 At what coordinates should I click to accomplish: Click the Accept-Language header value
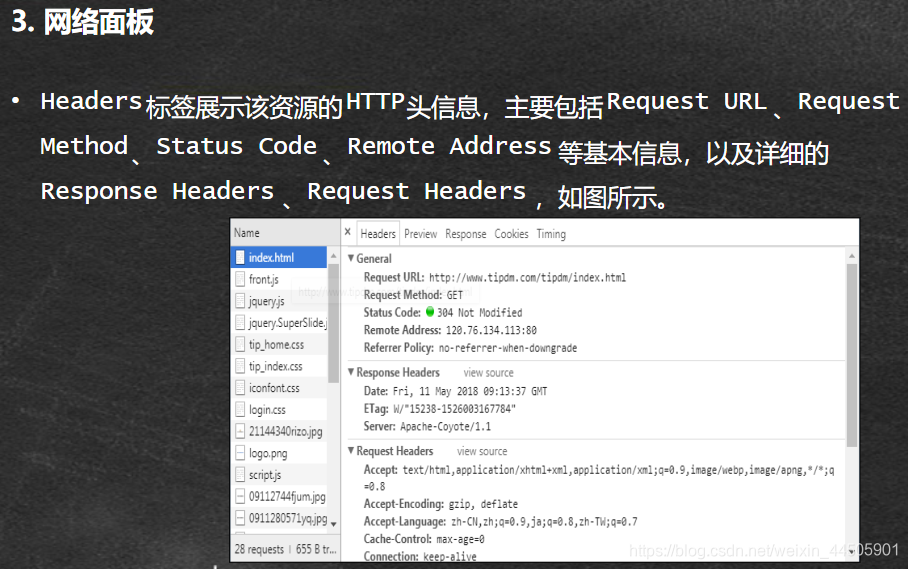[544, 522]
